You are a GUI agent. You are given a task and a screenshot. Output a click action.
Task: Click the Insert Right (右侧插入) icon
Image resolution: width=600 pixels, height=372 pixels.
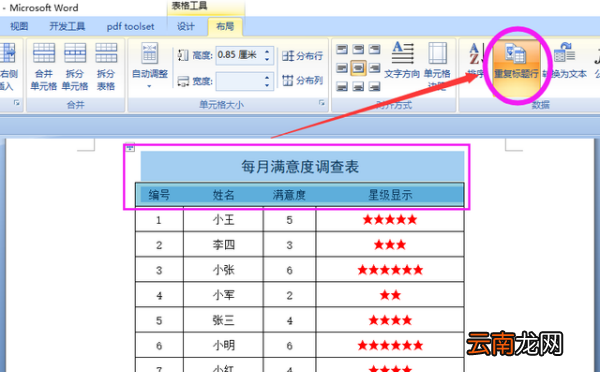tap(8, 53)
